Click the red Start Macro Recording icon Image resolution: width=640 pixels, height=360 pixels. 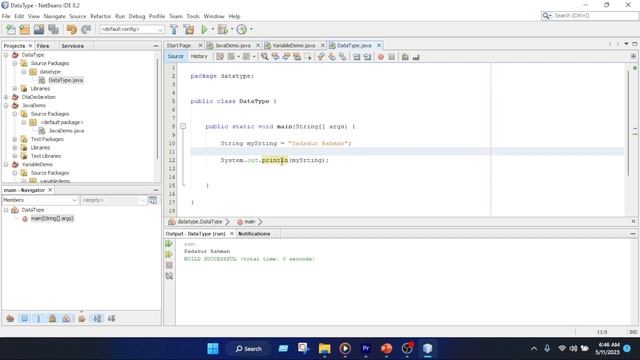(x=381, y=57)
